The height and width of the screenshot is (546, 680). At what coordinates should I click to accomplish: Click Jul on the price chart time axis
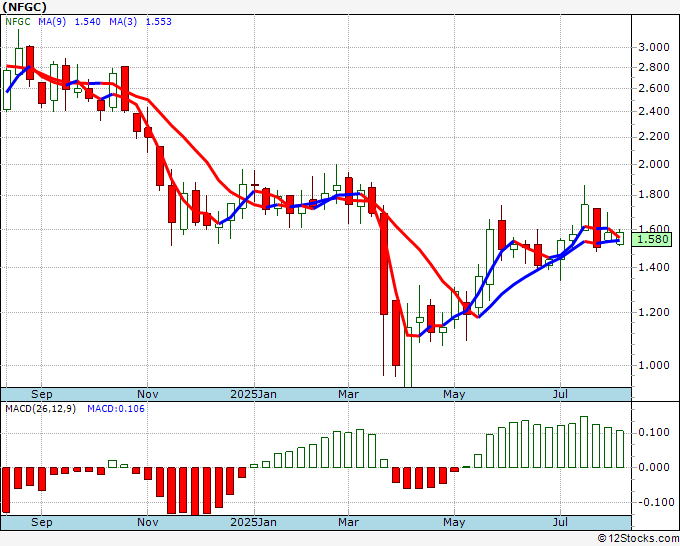point(560,394)
